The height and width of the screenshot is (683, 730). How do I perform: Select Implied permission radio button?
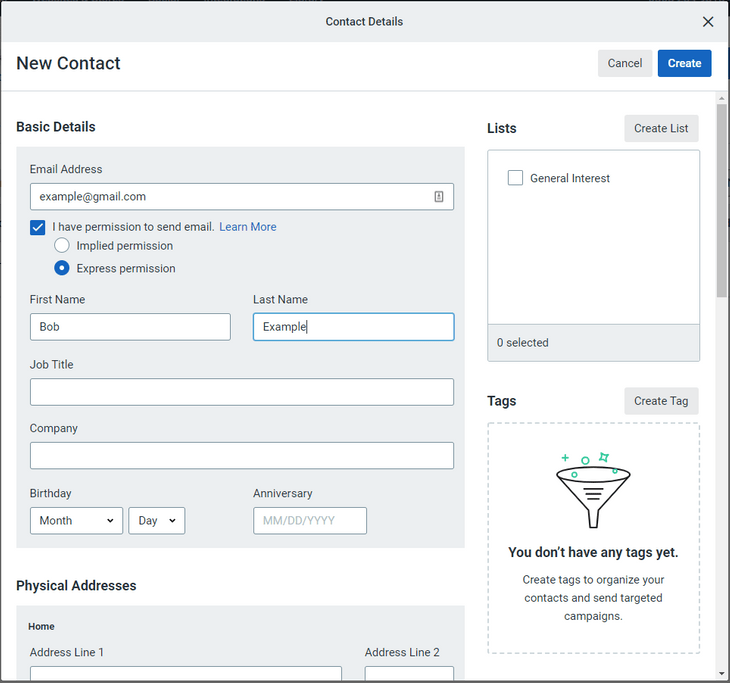[x=61, y=245]
